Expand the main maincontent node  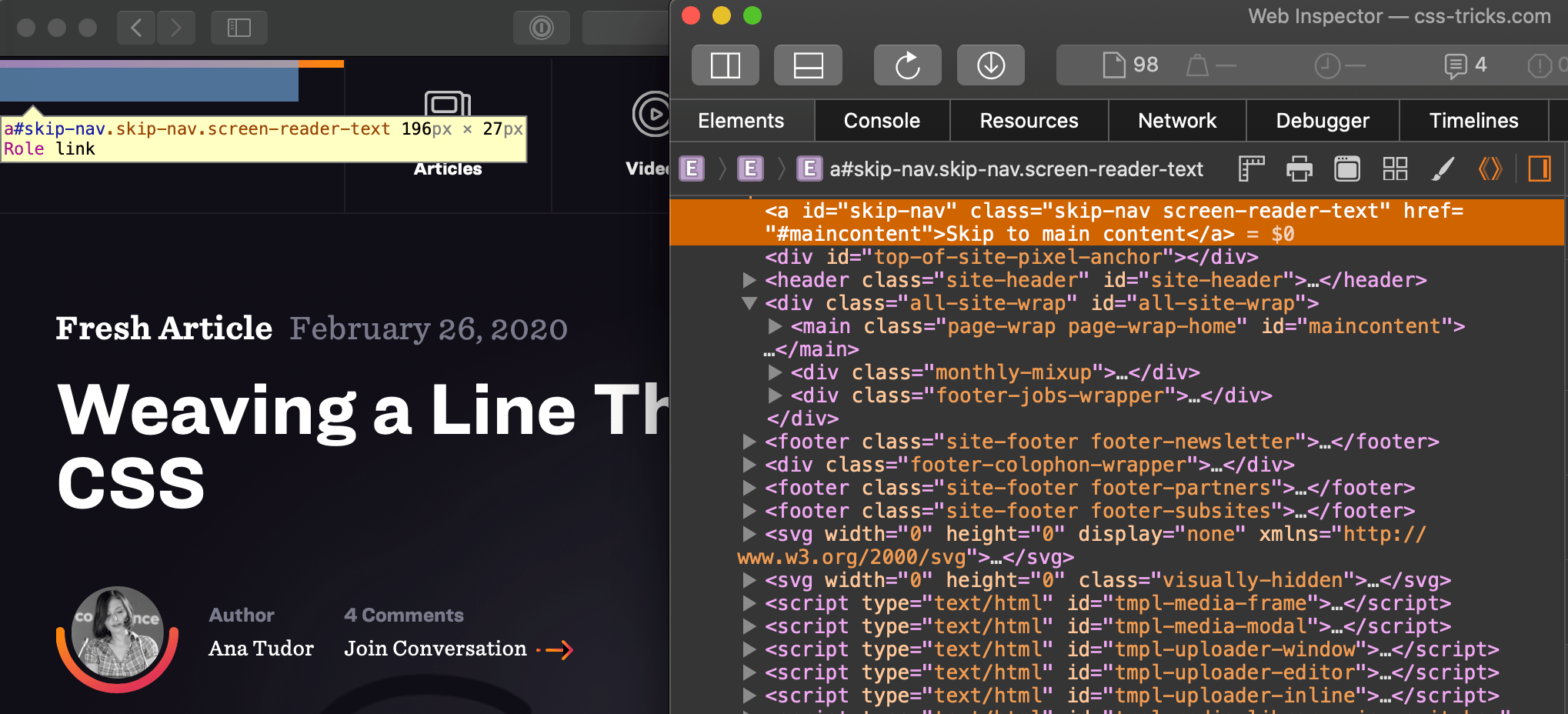[775, 326]
